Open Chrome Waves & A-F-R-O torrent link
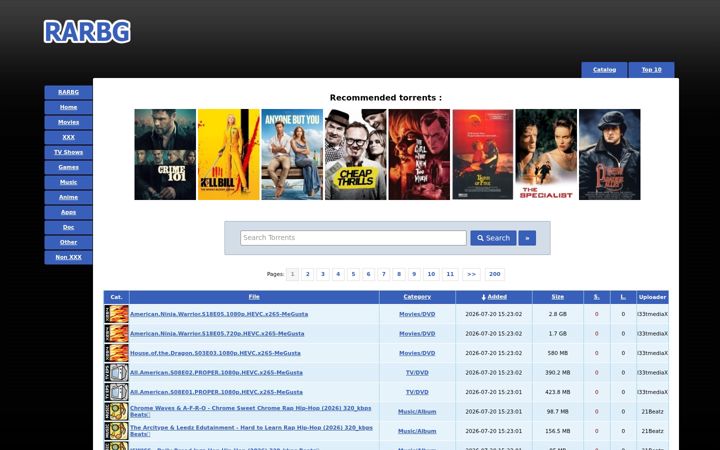720x450 pixels. pyautogui.click(x=251, y=411)
